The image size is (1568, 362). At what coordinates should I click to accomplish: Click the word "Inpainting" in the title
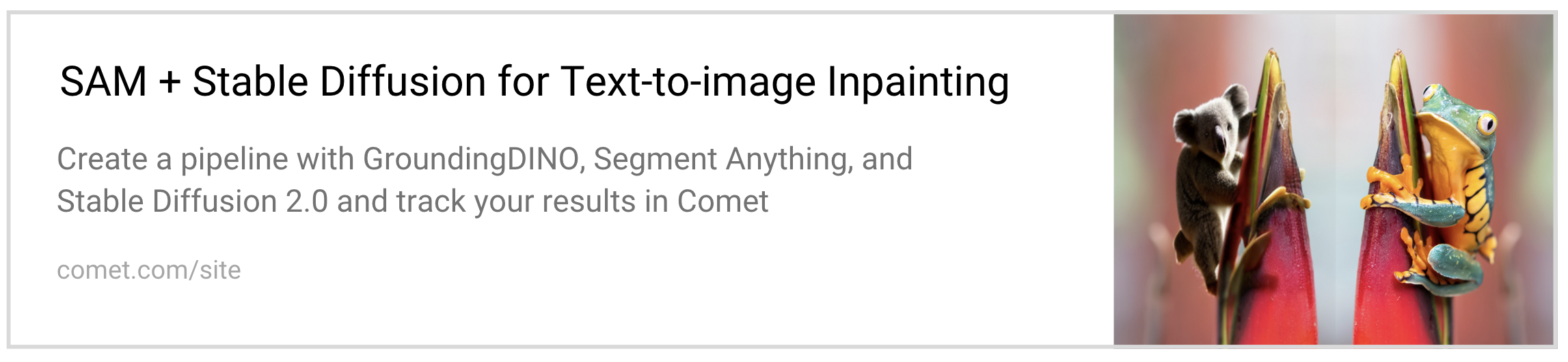[x=918, y=82]
